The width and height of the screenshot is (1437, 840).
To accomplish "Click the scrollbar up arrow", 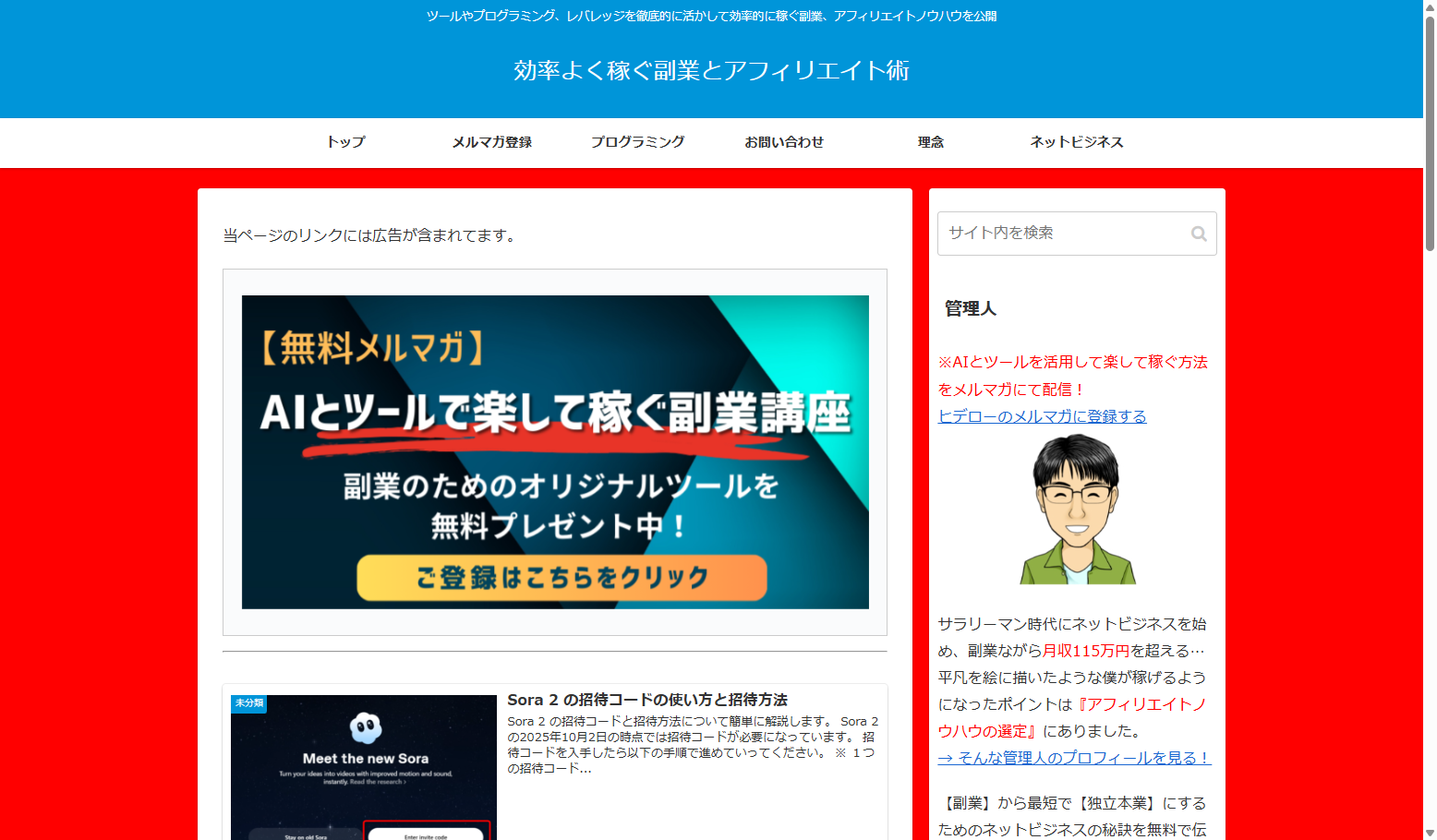I will point(1430,7).
